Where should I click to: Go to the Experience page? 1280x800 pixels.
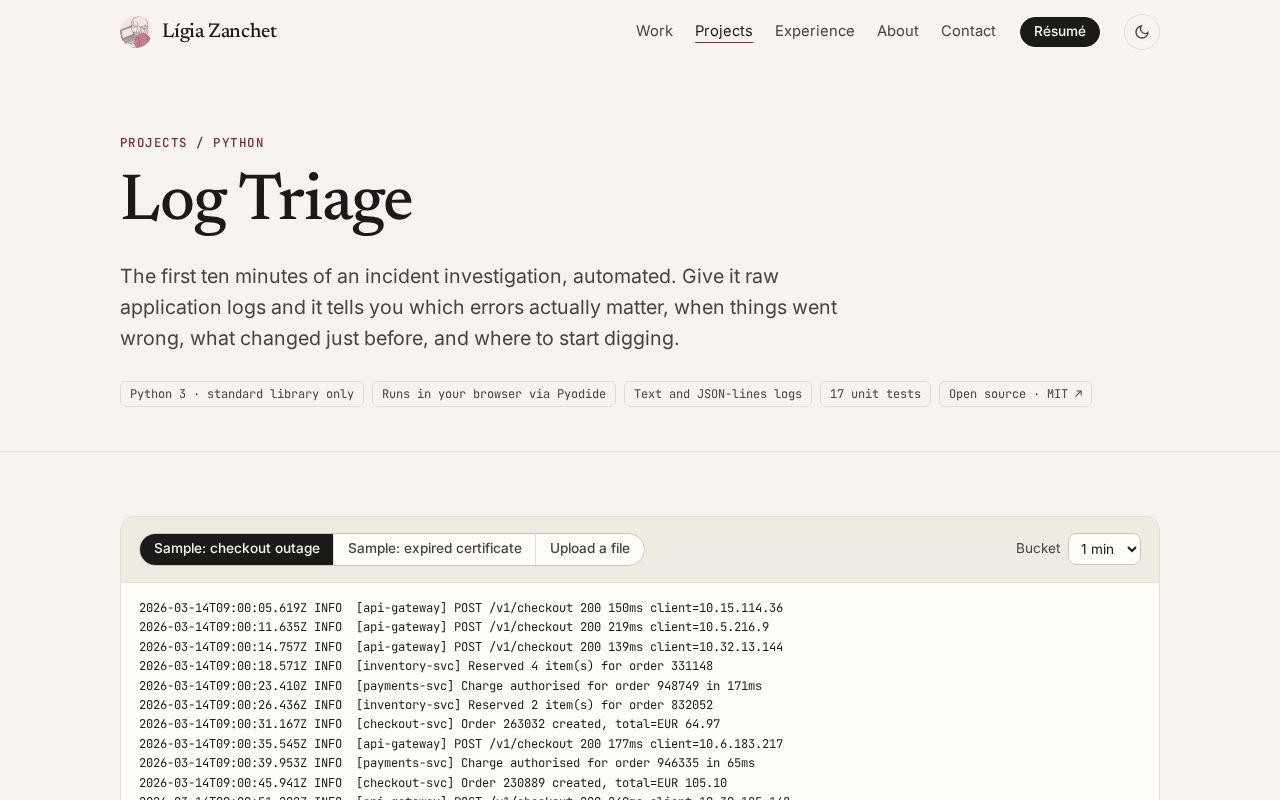pyautogui.click(x=815, y=31)
